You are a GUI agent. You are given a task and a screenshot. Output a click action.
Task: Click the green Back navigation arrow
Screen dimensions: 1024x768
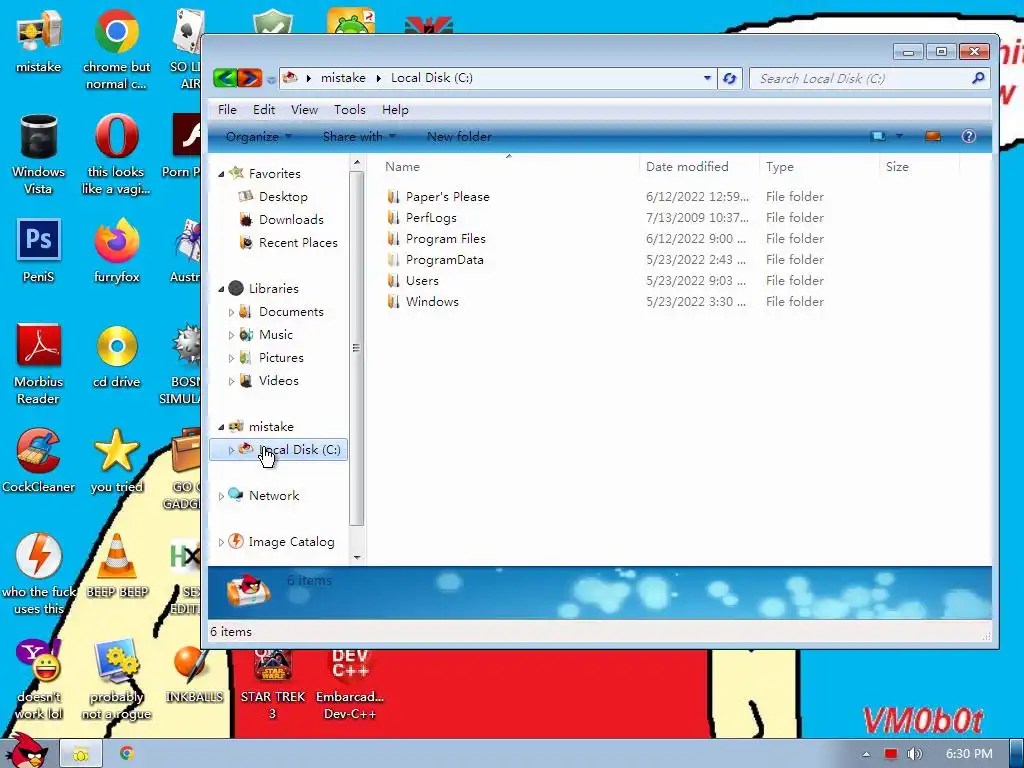click(x=225, y=78)
